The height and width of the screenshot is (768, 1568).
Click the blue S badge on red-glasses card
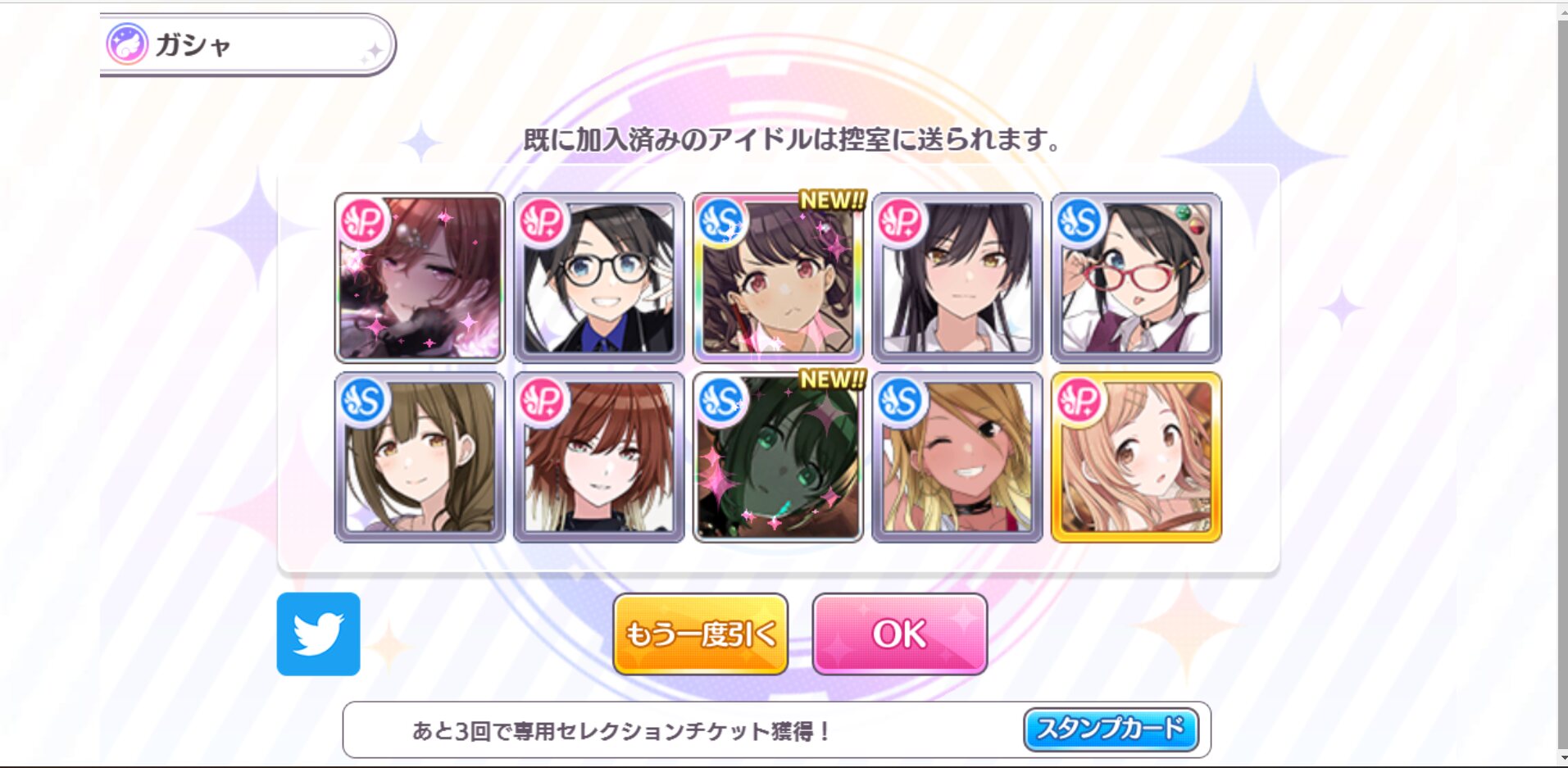tap(1079, 221)
